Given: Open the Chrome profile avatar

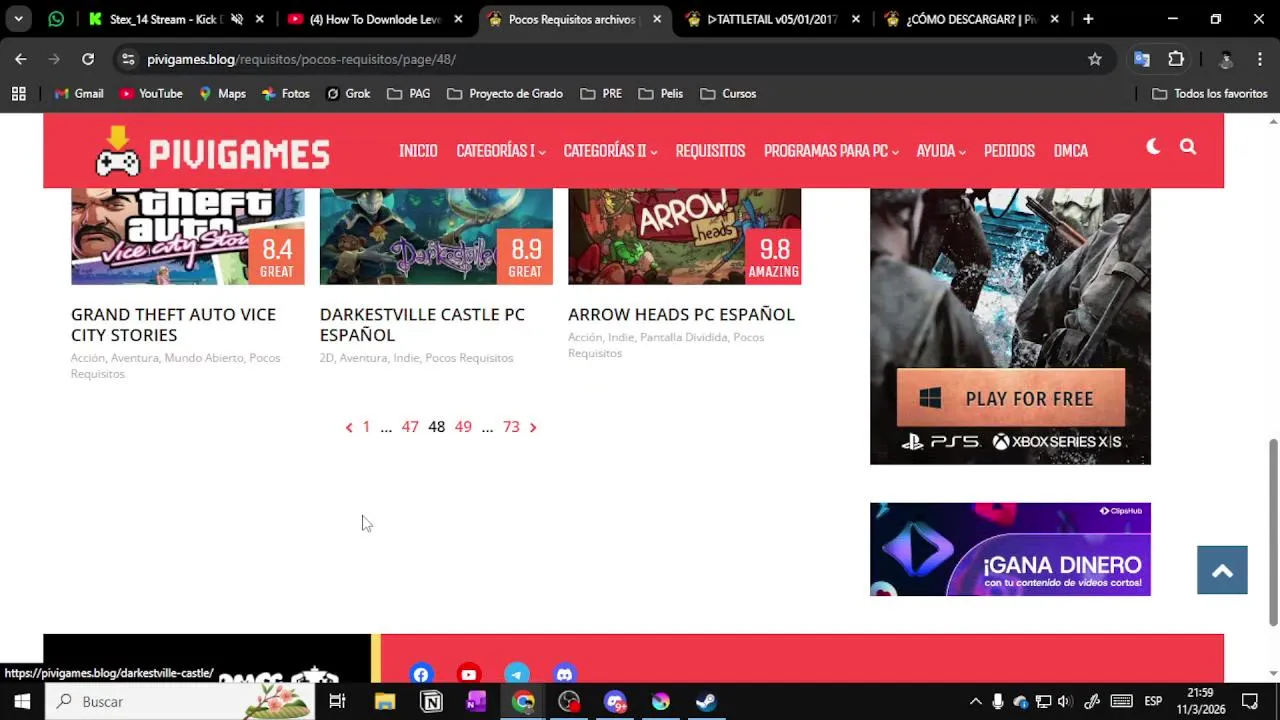Looking at the screenshot, I should tap(1226, 59).
